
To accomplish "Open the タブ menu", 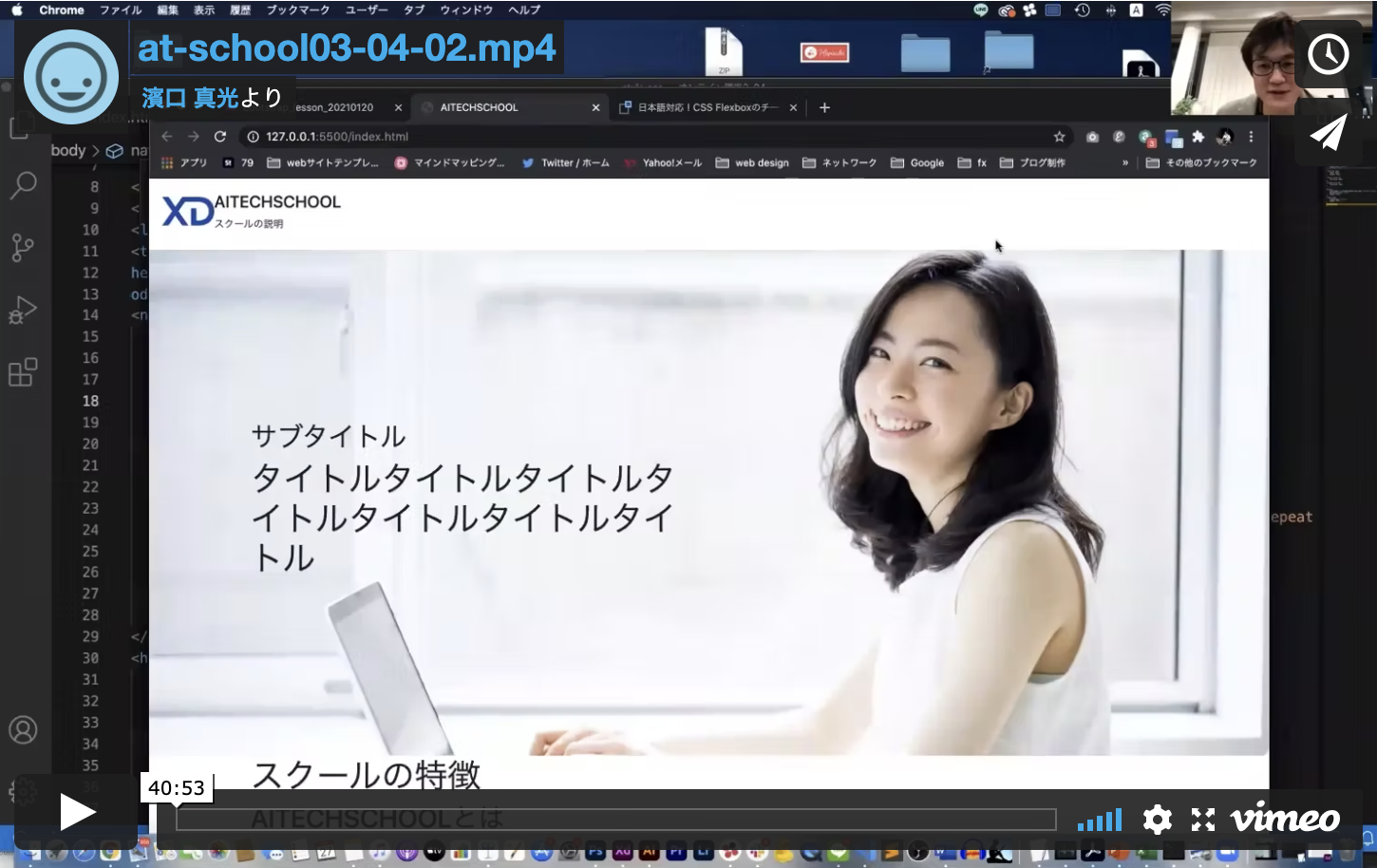I will tap(414, 9).
